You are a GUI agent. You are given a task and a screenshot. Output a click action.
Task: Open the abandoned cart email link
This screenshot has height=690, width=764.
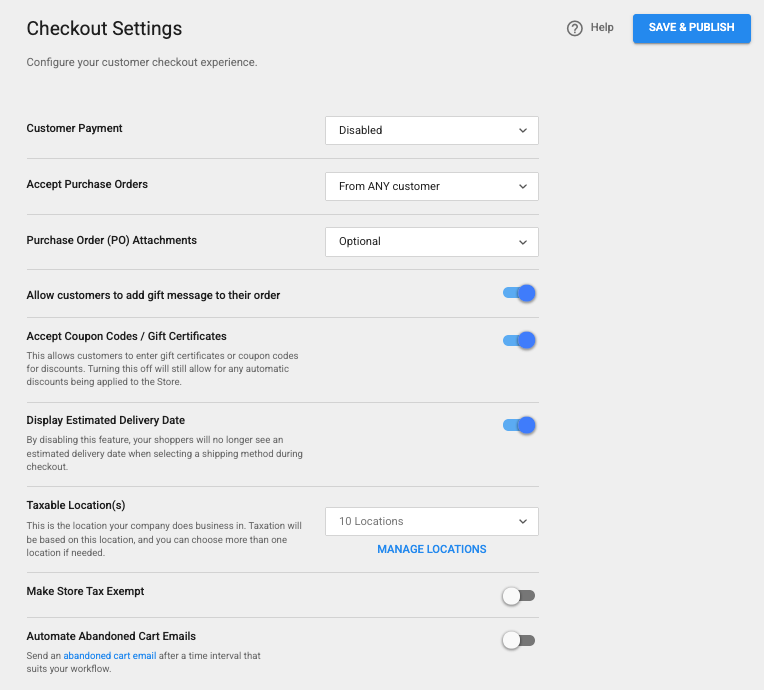coord(110,656)
